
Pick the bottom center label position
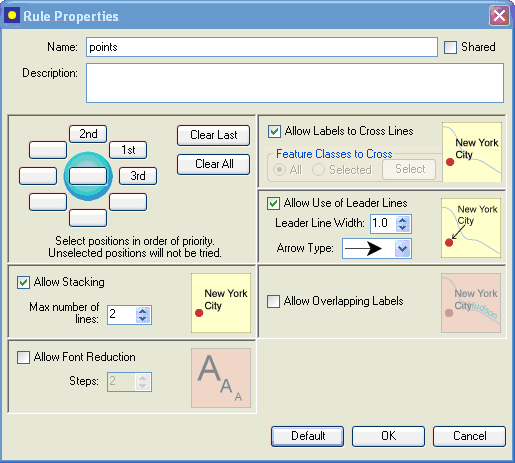coord(88,218)
